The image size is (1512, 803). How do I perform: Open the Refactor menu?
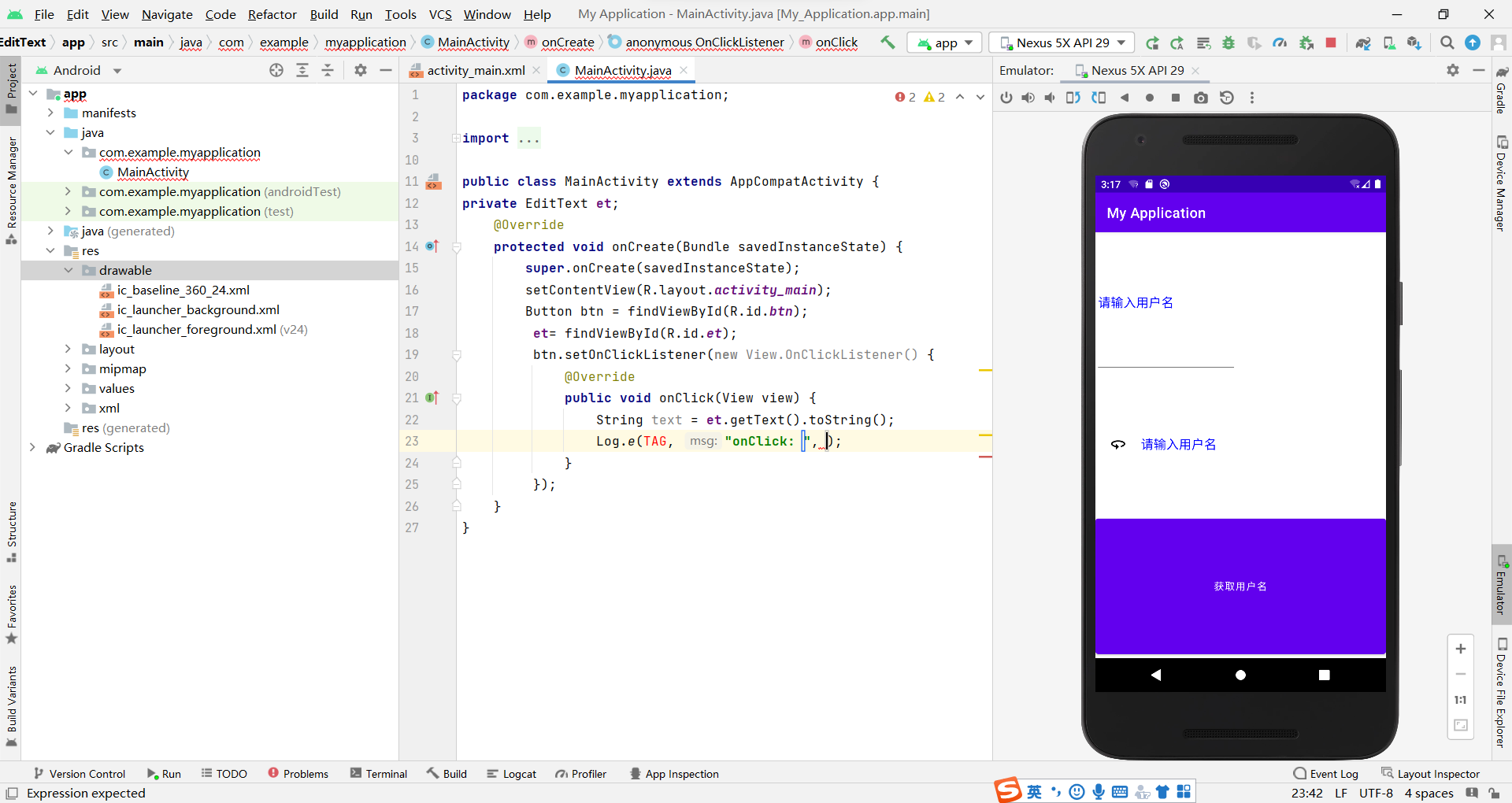pyautogui.click(x=272, y=14)
